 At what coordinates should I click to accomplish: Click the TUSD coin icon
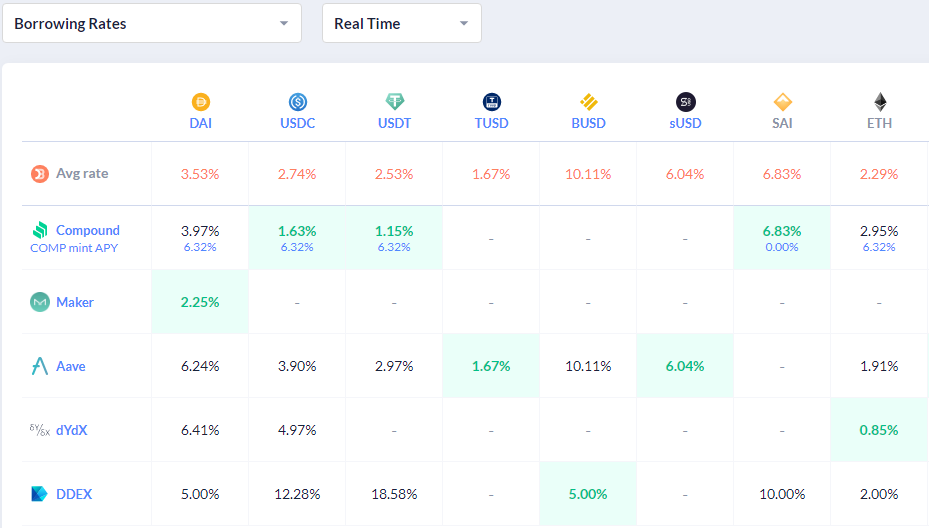tap(492, 102)
